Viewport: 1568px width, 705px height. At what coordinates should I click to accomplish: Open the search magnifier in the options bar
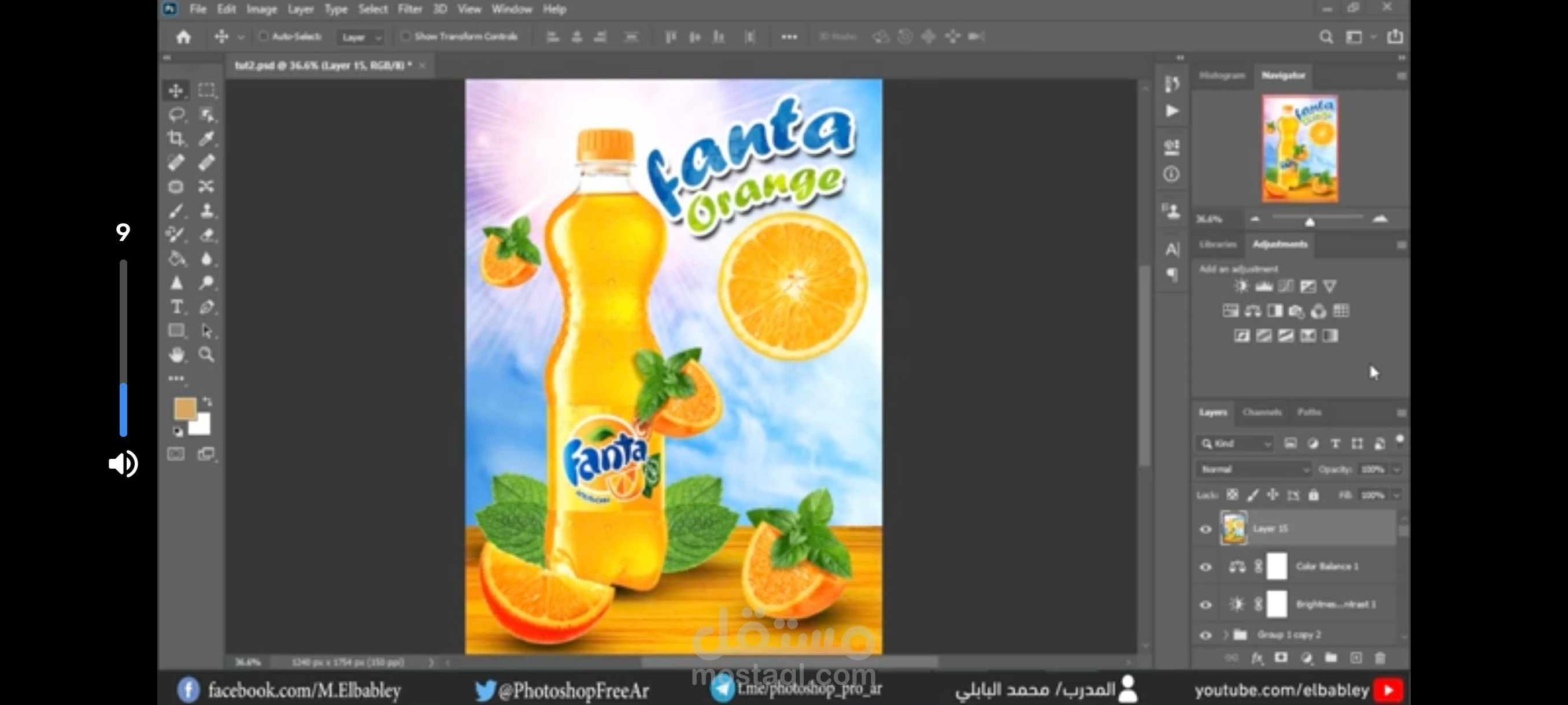(1326, 37)
